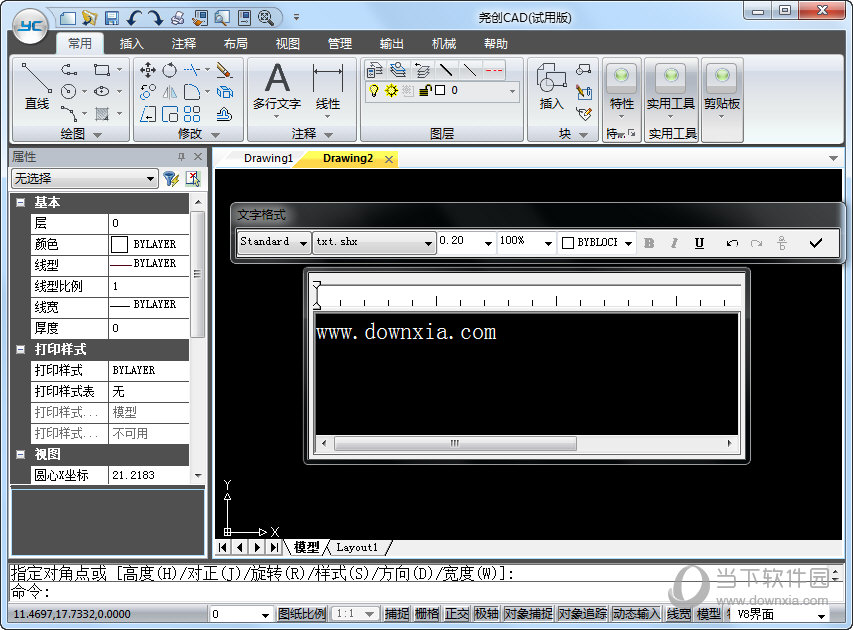The height and width of the screenshot is (630, 853).
Task: Click the 线宽 lineweight status button
Action: pos(679,614)
